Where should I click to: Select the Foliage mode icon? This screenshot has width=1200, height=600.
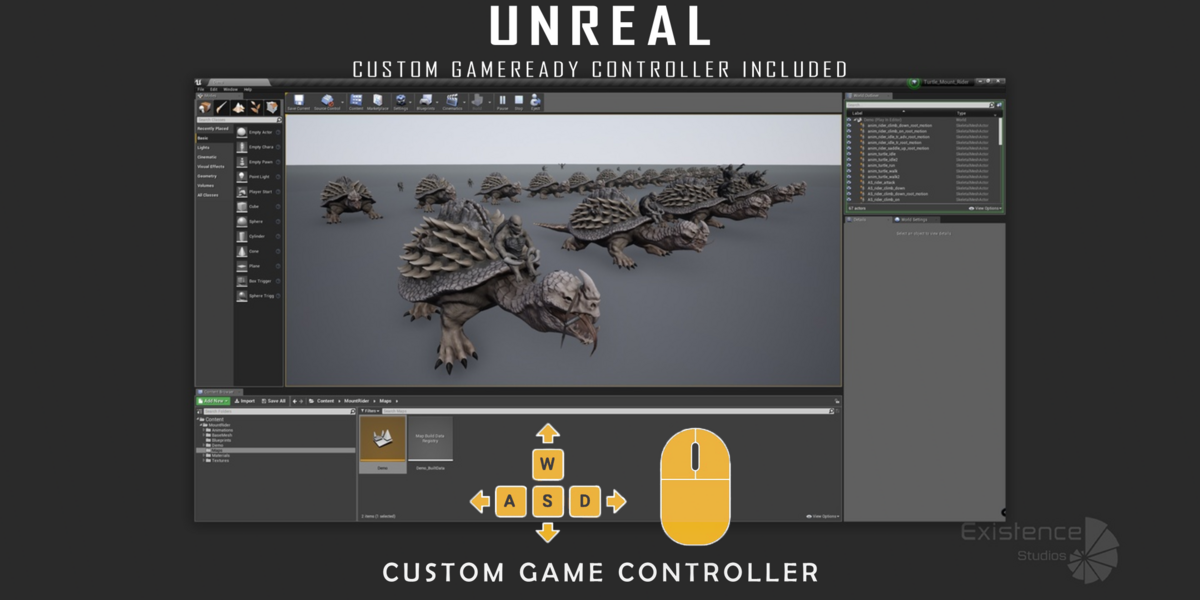pyautogui.click(x=255, y=107)
